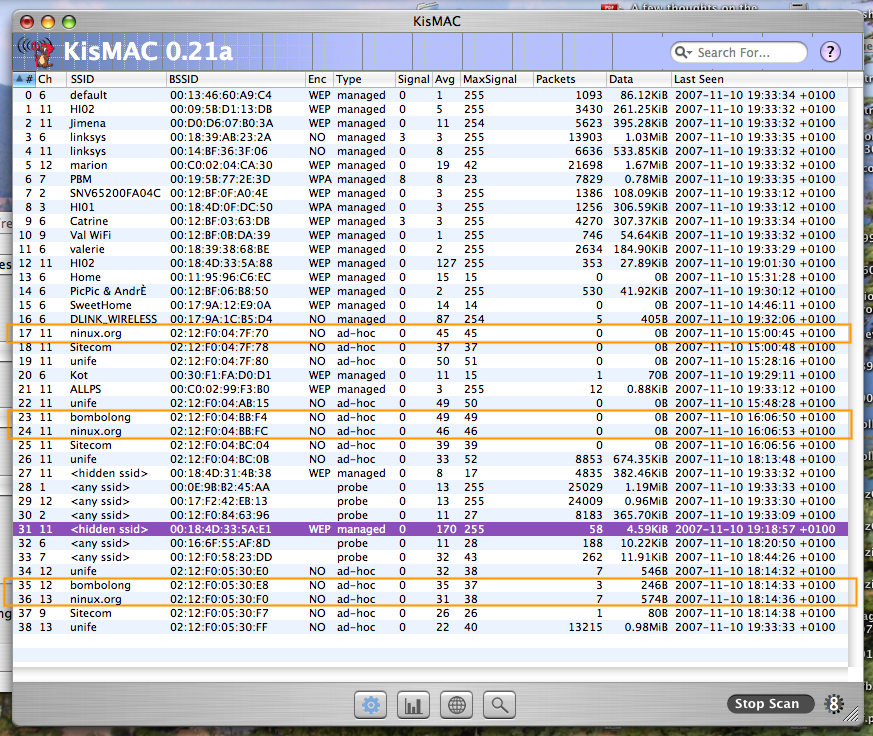Select the DLINK_WIRELESS network row
The height and width of the screenshot is (736, 873).
[400, 319]
